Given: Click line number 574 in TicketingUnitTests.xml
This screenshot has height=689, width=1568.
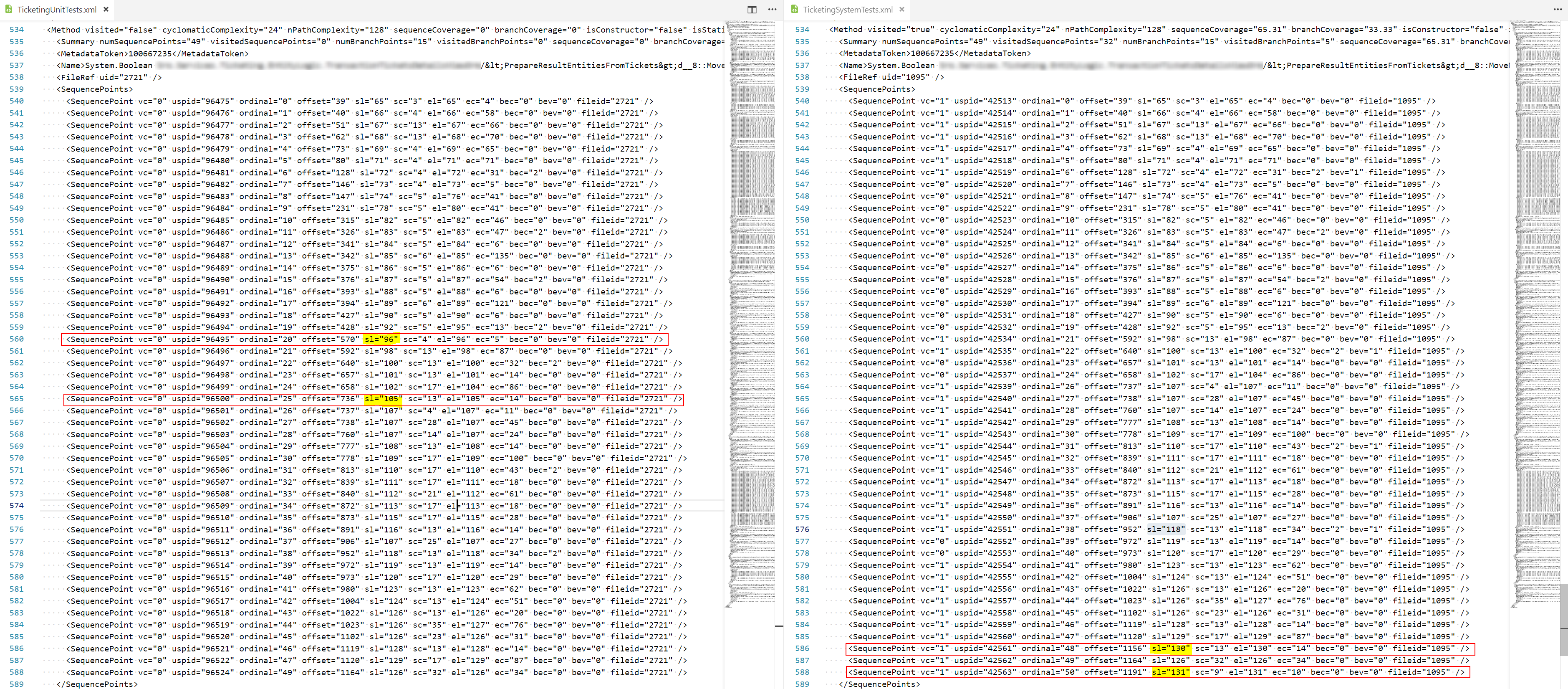Looking at the screenshot, I should pyautogui.click(x=16, y=506).
